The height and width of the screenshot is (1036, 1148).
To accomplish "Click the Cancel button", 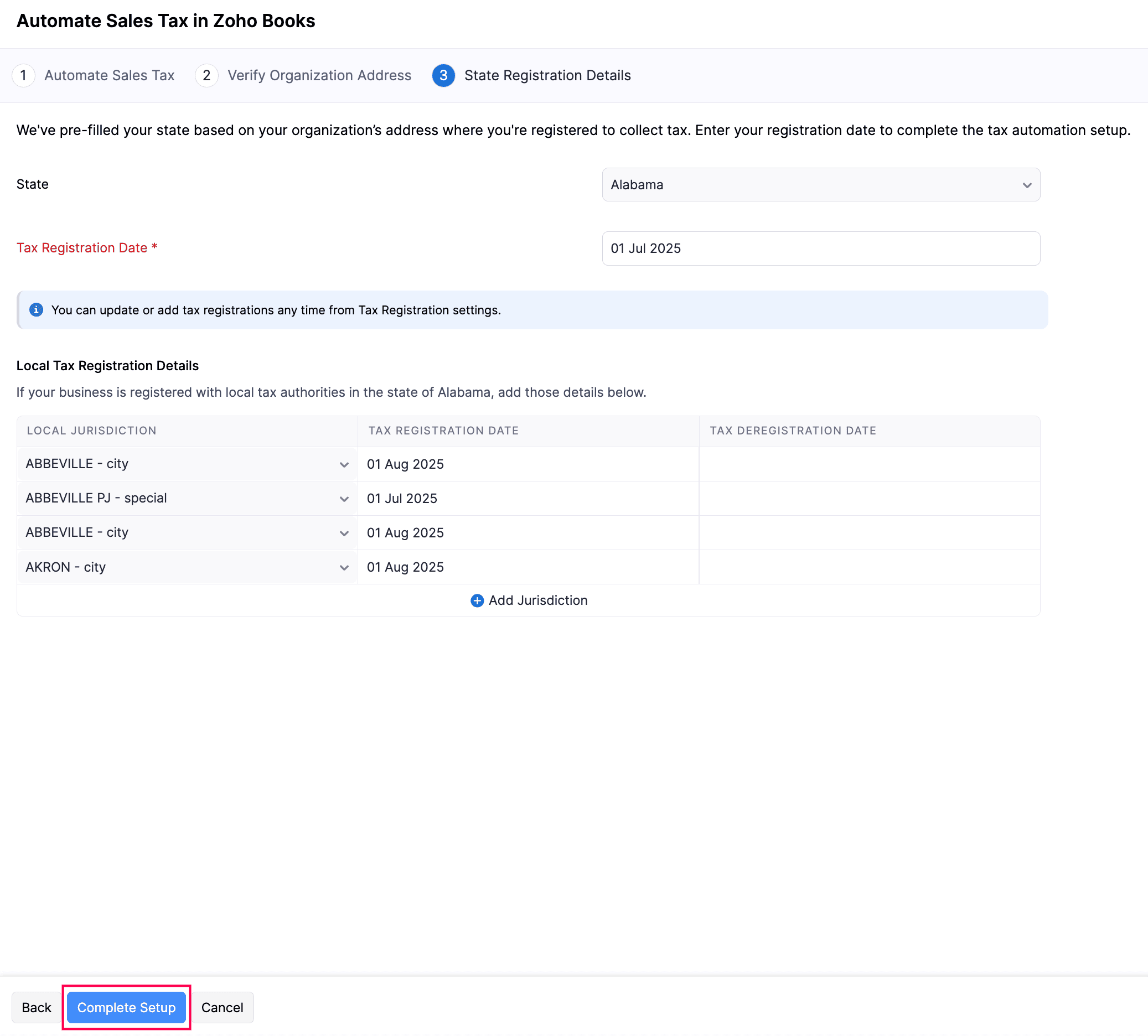I will pos(222,1008).
